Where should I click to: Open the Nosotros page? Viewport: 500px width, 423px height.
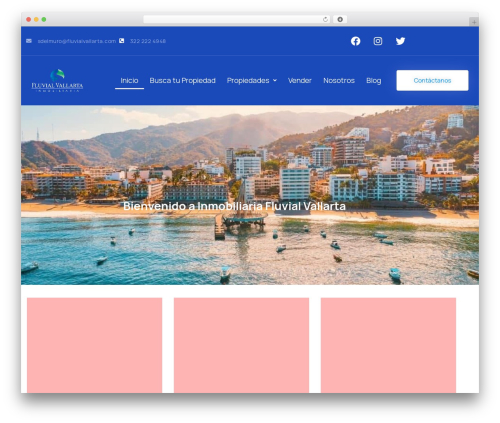[x=339, y=80]
